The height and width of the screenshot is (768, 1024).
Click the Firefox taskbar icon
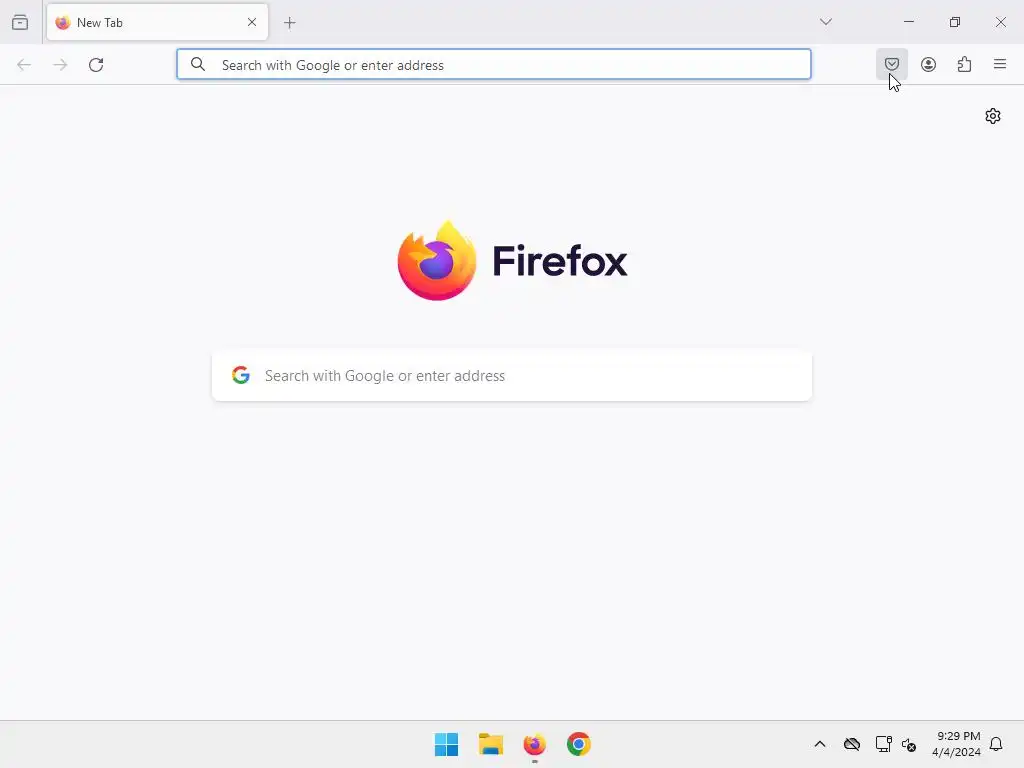tap(534, 744)
